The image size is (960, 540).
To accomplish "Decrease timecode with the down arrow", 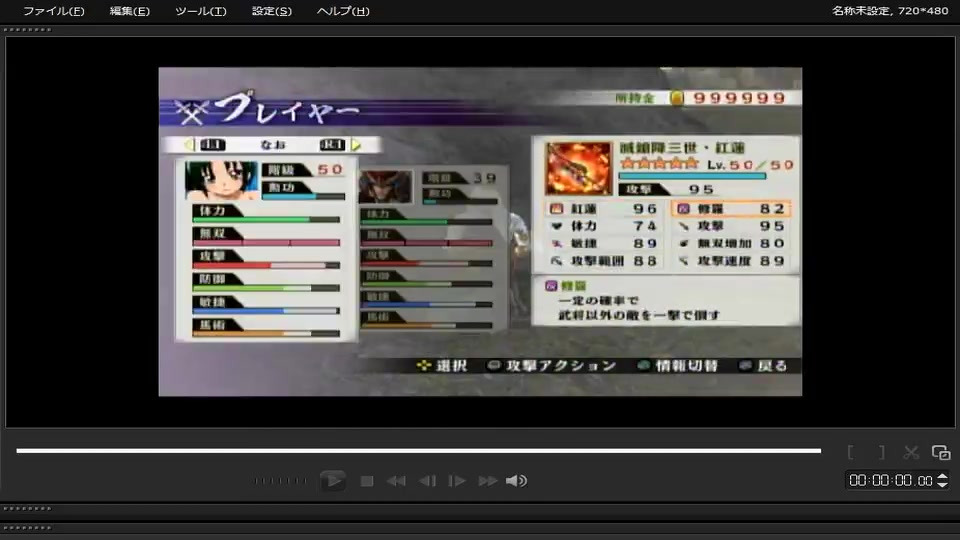I will coord(942,485).
